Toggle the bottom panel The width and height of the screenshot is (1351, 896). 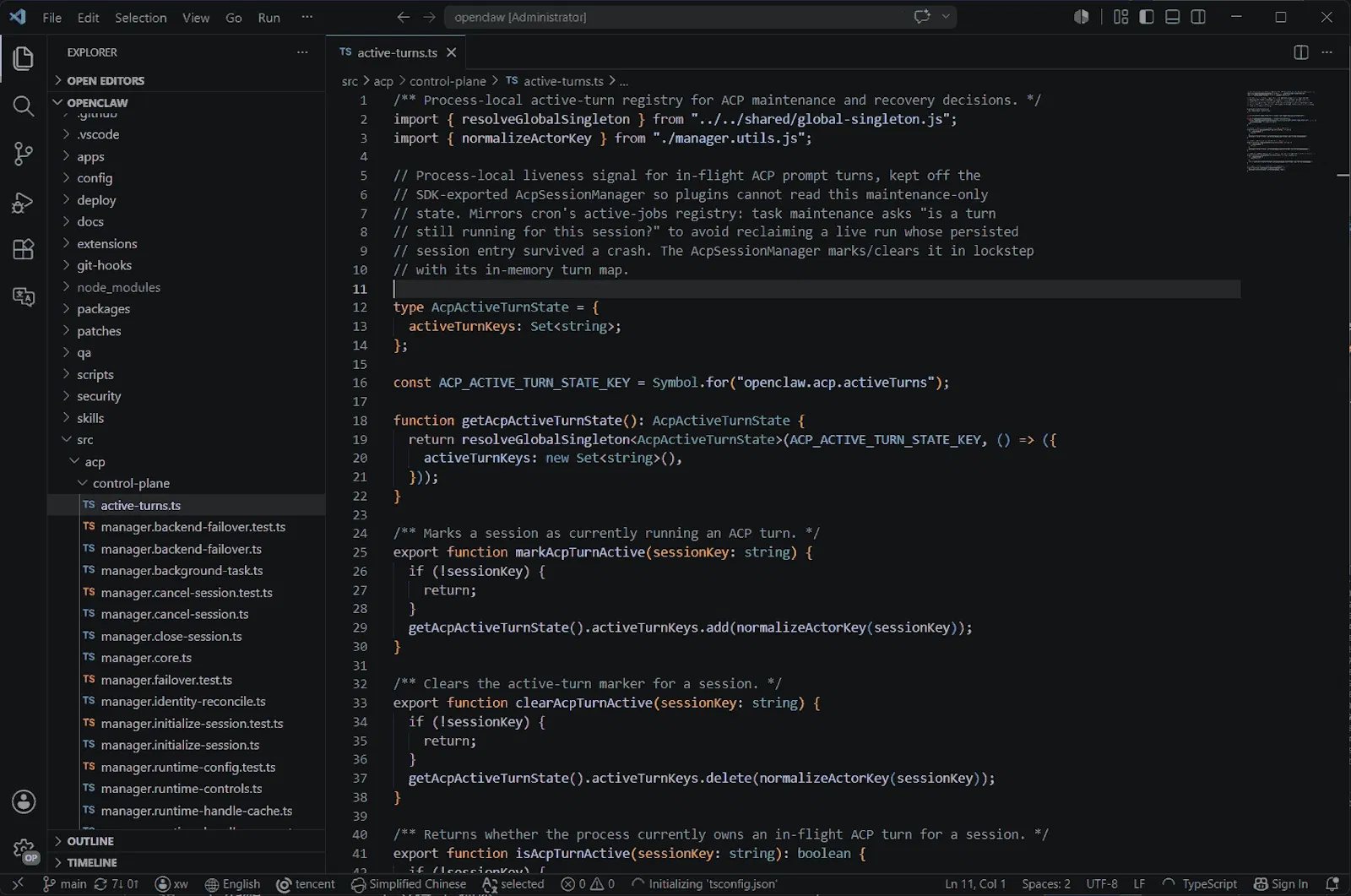click(1173, 17)
